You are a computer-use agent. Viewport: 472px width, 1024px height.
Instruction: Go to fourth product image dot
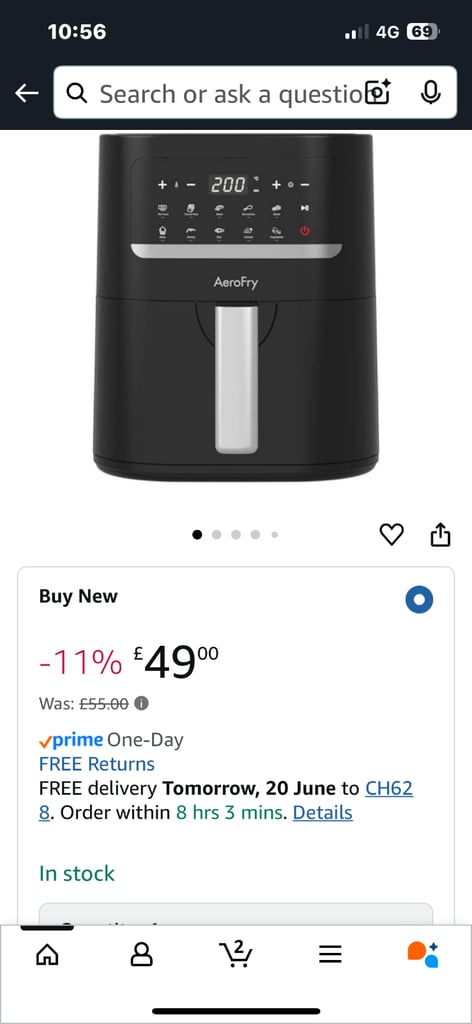tap(255, 535)
